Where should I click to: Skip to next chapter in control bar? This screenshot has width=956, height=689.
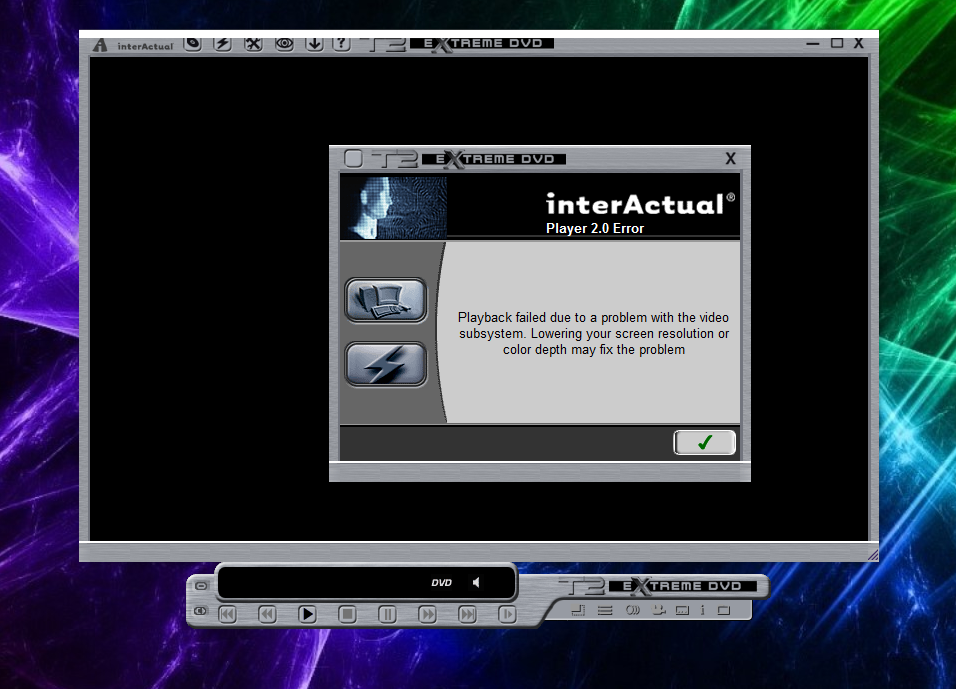coord(468,614)
